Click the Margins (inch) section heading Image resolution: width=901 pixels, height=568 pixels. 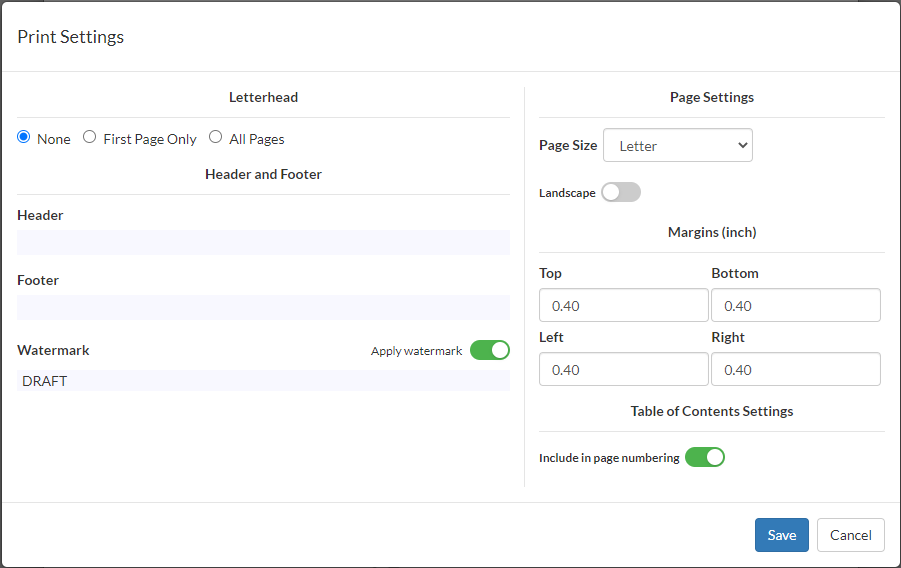(x=712, y=232)
